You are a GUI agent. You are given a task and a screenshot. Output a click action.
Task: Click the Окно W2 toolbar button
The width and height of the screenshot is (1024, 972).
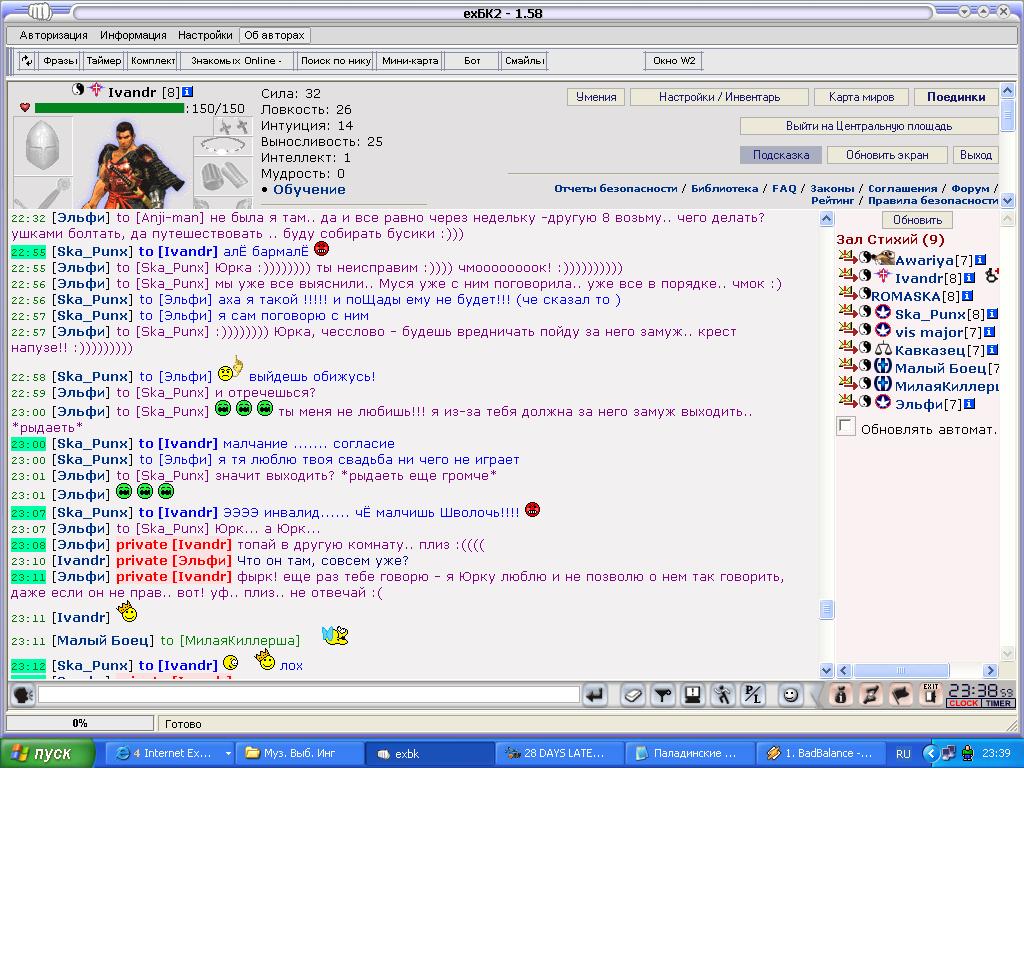click(x=674, y=61)
